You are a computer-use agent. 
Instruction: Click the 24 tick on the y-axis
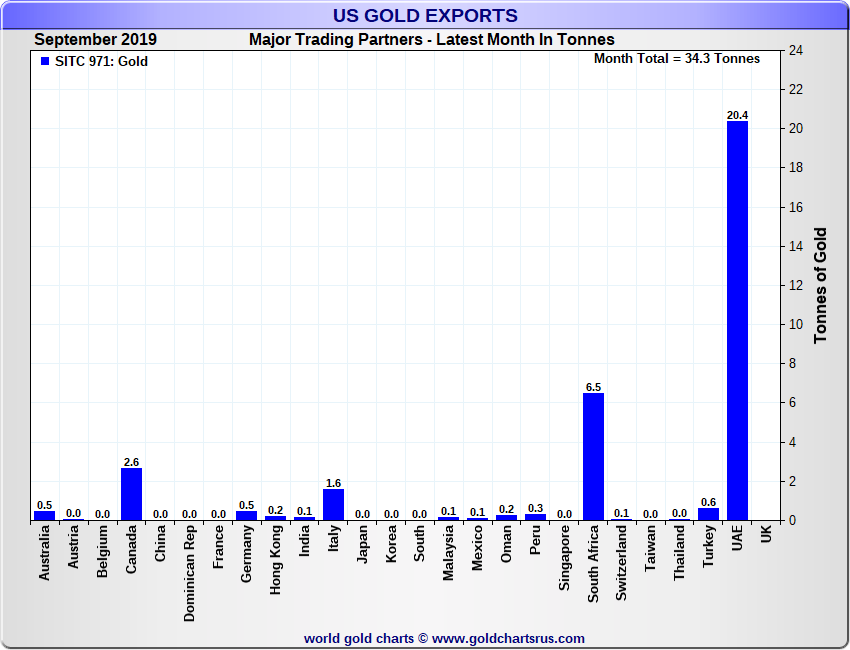(x=796, y=50)
